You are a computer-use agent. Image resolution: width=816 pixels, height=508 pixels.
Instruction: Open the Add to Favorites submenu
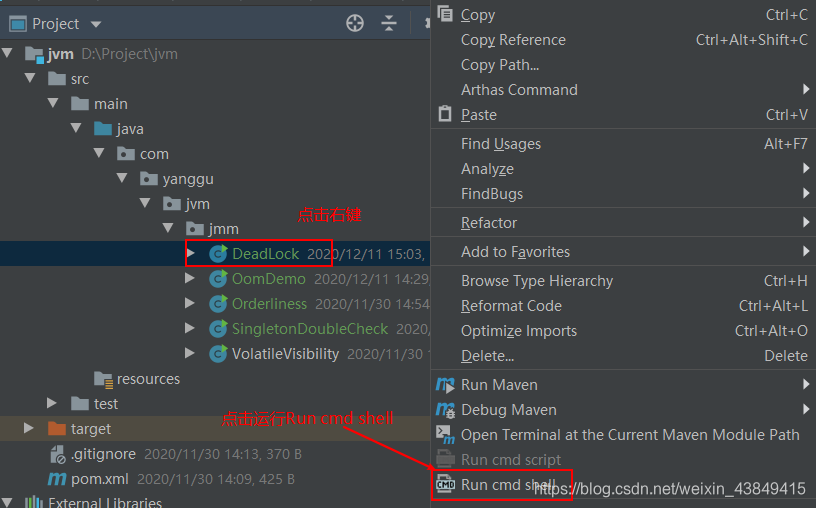pyautogui.click(x=623, y=252)
